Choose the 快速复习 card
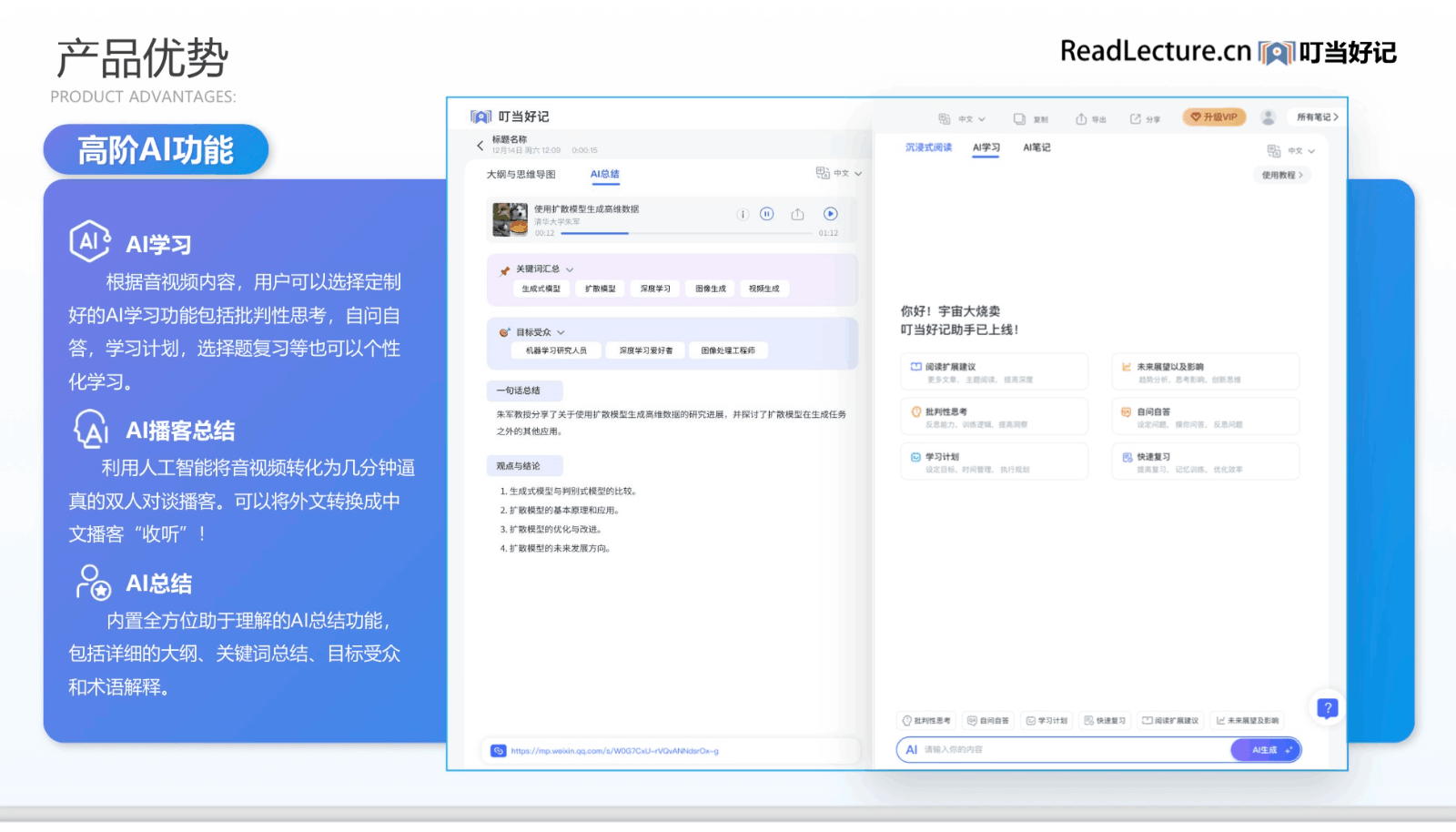 [x=1205, y=462]
